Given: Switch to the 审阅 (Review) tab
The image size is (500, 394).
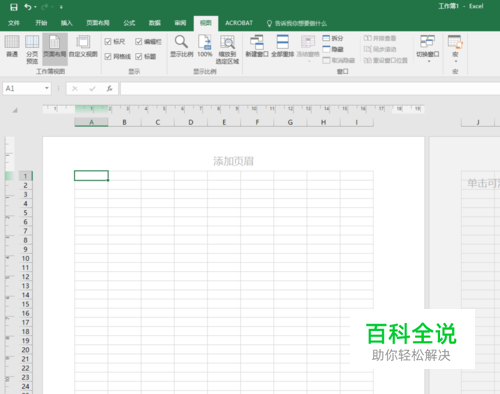Looking at the screenshot, I should 180,23.
